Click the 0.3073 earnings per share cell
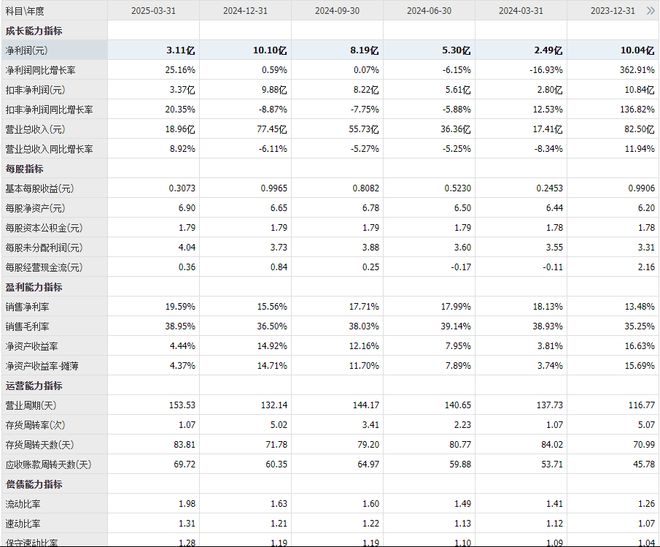Viewport: 660px width, 547px height. click(182, 189)
